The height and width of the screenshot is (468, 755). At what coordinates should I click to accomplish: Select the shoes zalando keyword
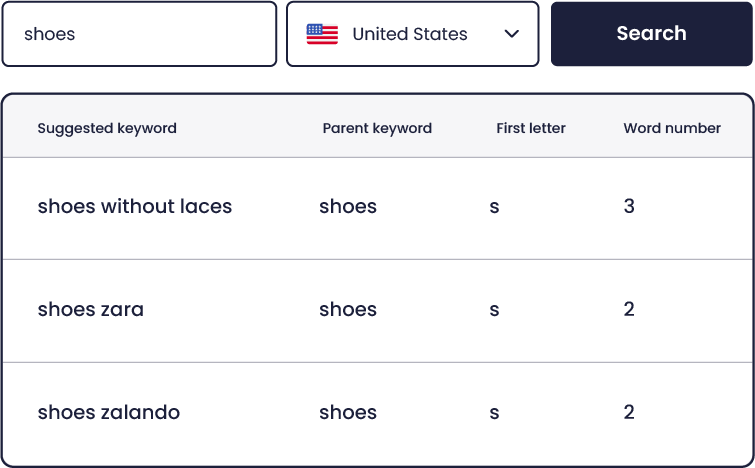(x=109, y=413)
